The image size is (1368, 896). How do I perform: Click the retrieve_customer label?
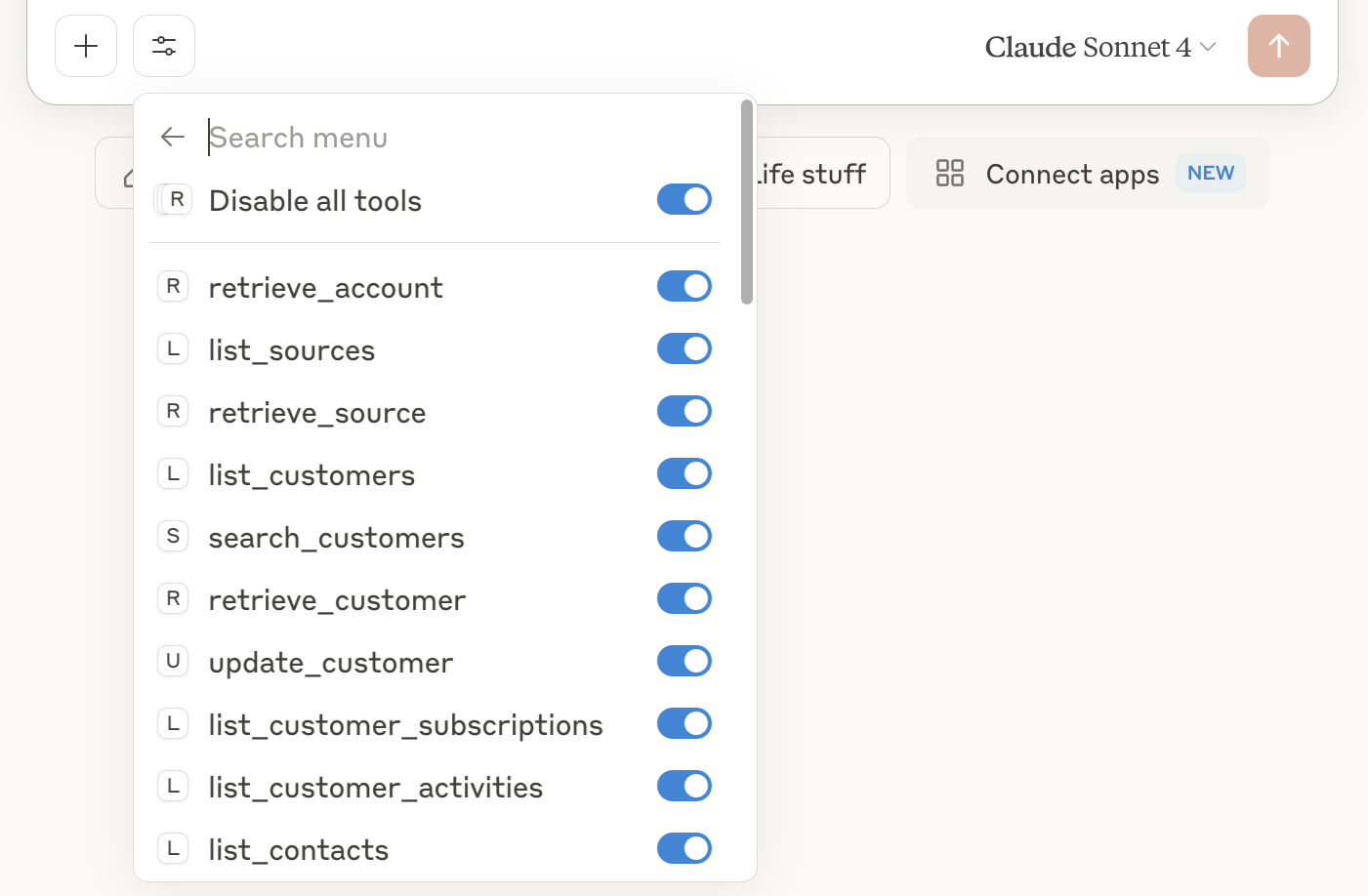(x=337, y=599)
